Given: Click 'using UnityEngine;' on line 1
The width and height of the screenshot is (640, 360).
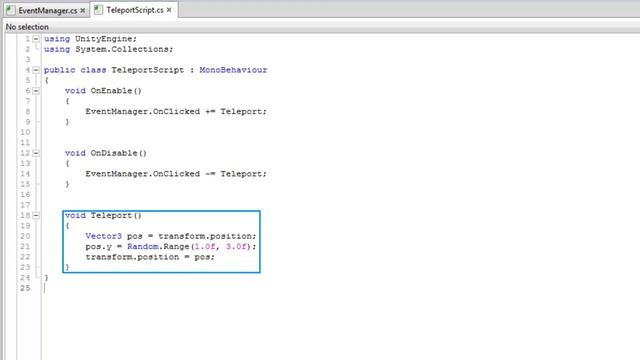Looking at the screenshot, I should (90, 39).
